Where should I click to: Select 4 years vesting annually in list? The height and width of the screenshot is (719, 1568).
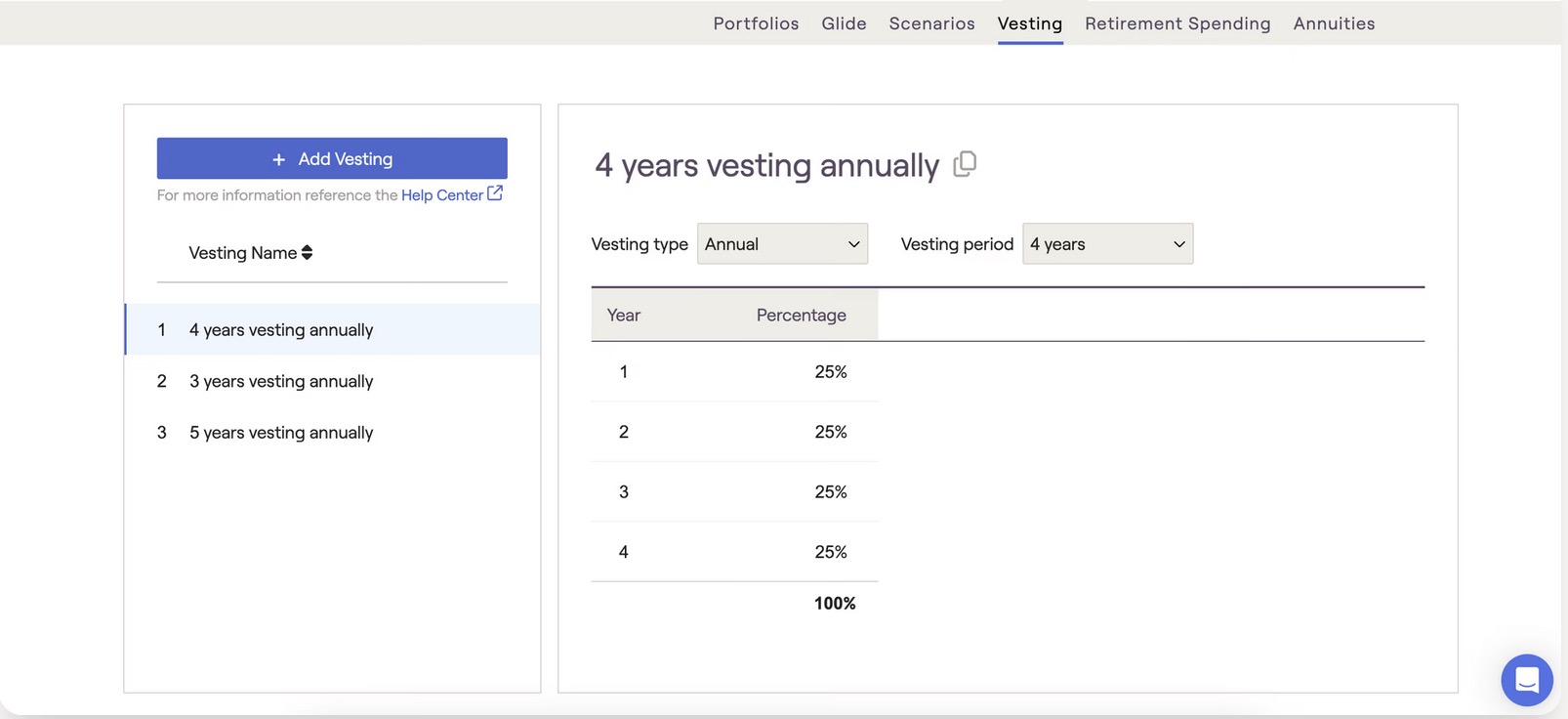281,330
